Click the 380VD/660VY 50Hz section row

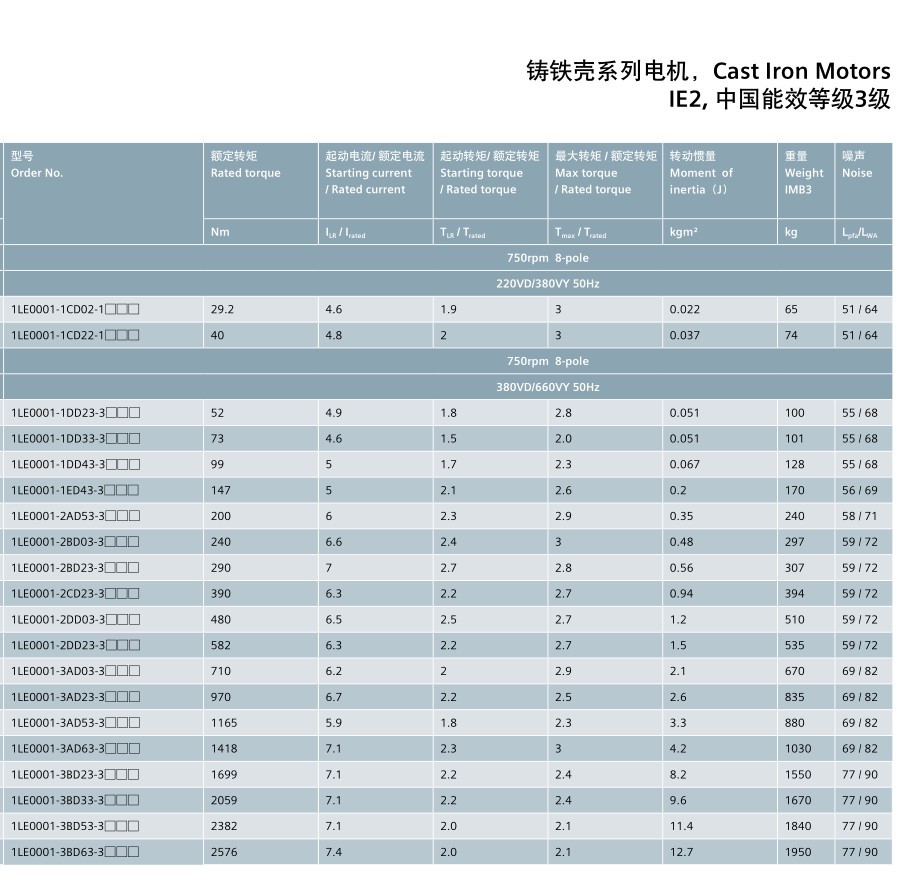pyautogui.click(x=547, y=387)
